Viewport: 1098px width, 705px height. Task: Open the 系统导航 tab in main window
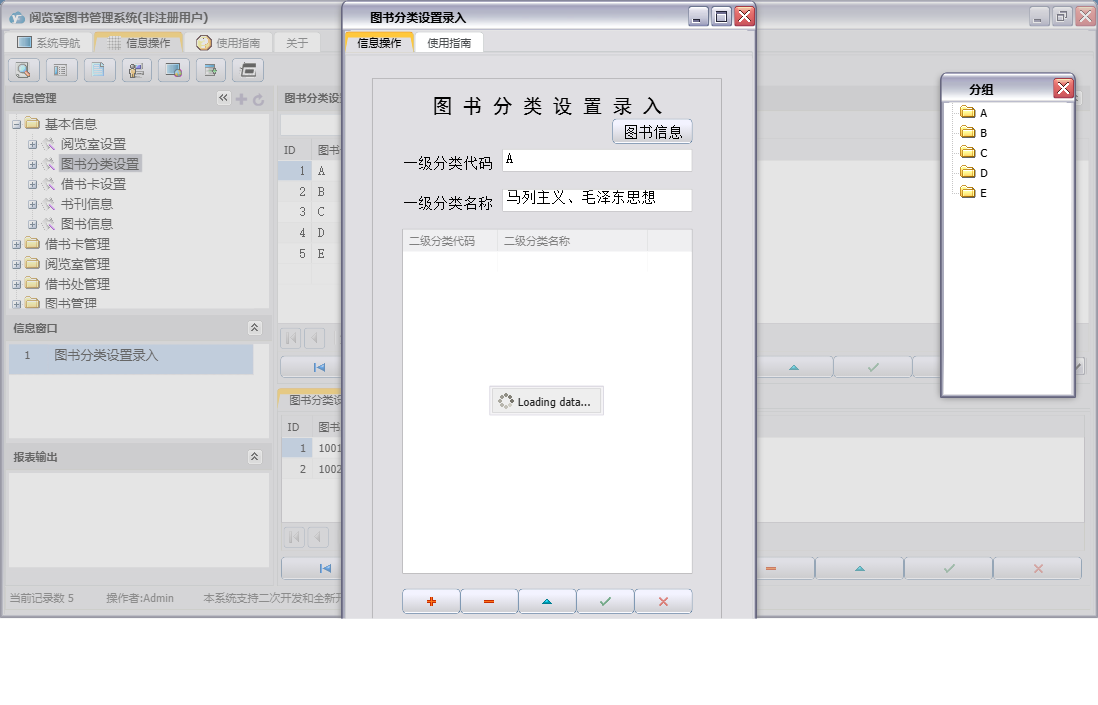click(50, 43)
